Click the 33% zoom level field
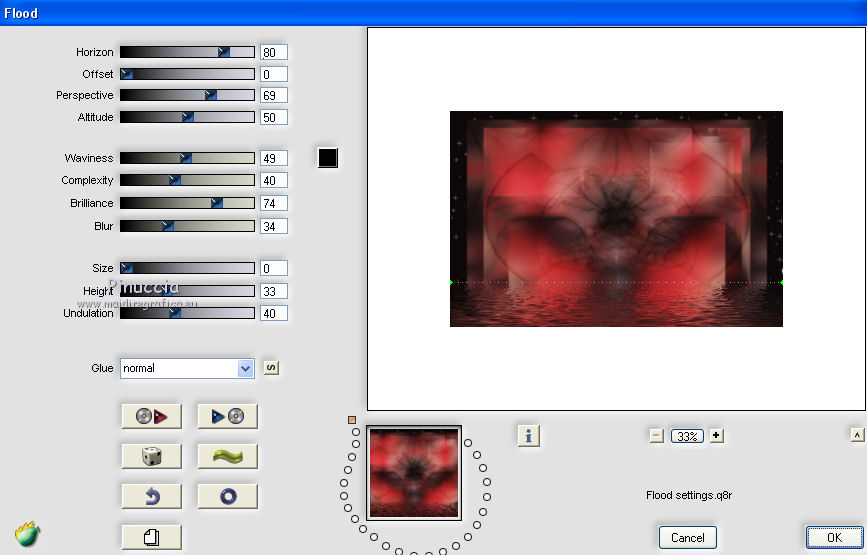Viewport: 867px width, 555px height. tap(687, 436)
